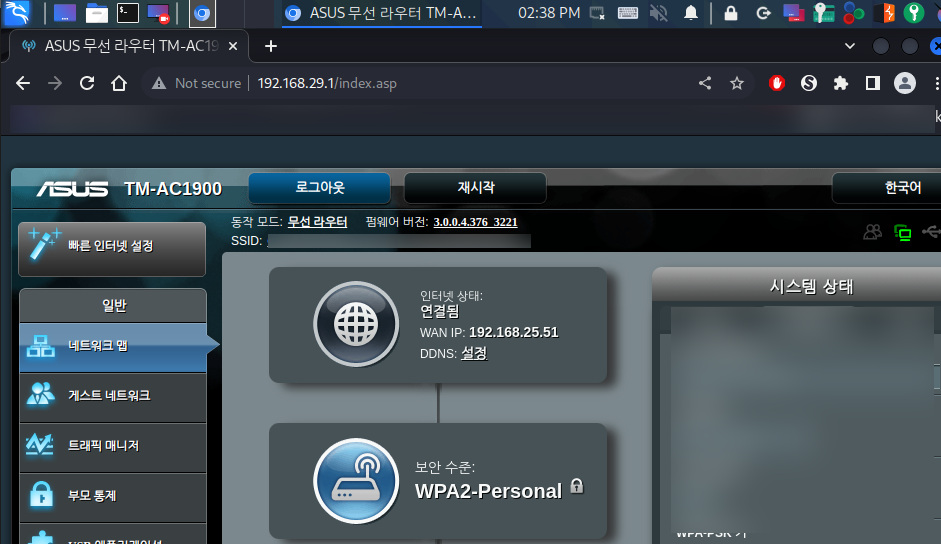Open 부모 통제 in the sidebar
The height and width of the screenshot is (544, 941).
(x=113, y=497)
